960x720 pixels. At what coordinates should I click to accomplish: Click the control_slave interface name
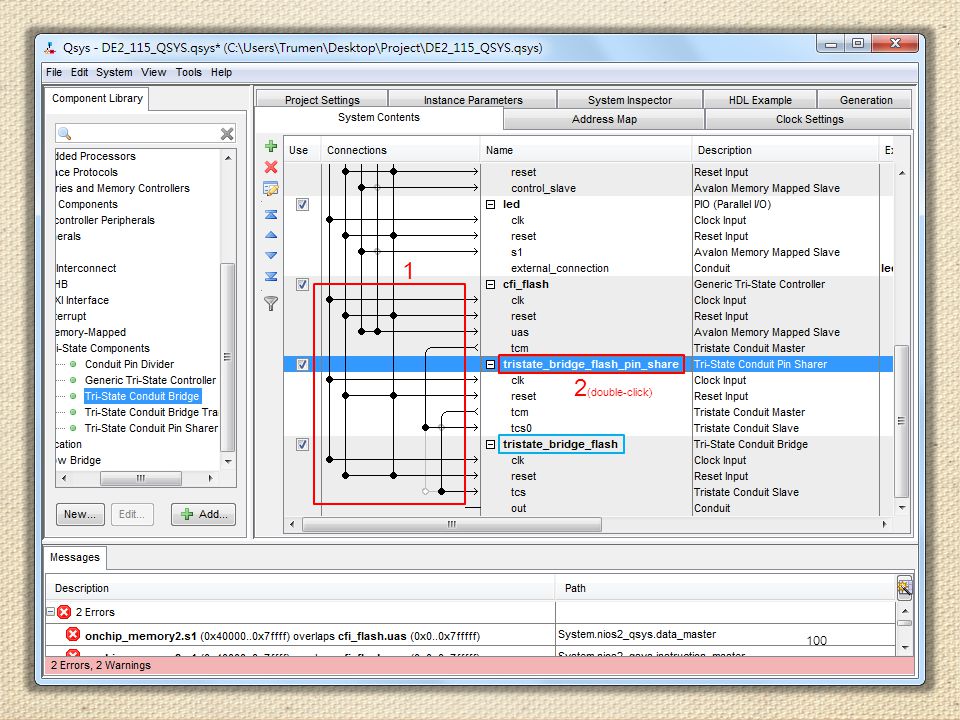coord(543,189)
